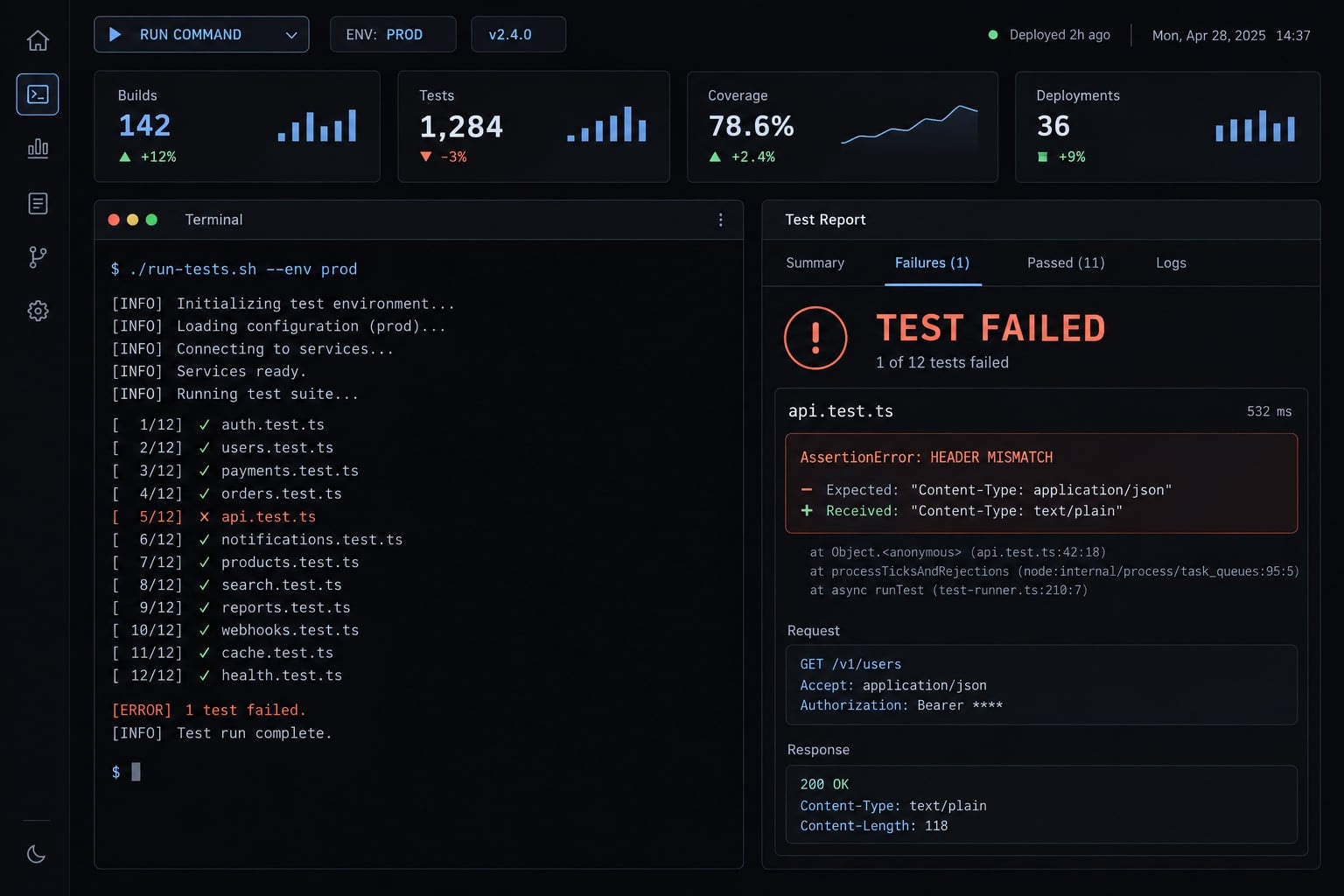The width and height of the screenshot is (1344, 896).
Task: Switch to the Summary tab
Action: (x=815, y=262)
